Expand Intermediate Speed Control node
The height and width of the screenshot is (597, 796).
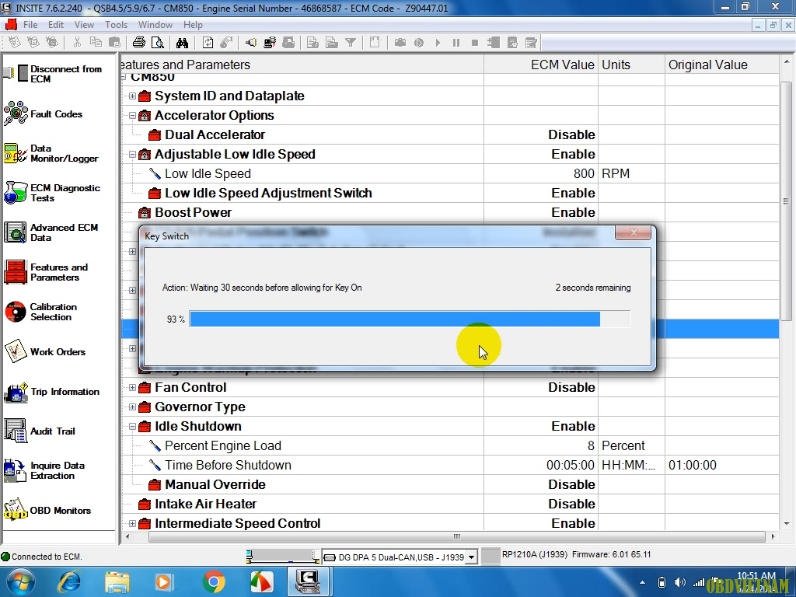132,523
